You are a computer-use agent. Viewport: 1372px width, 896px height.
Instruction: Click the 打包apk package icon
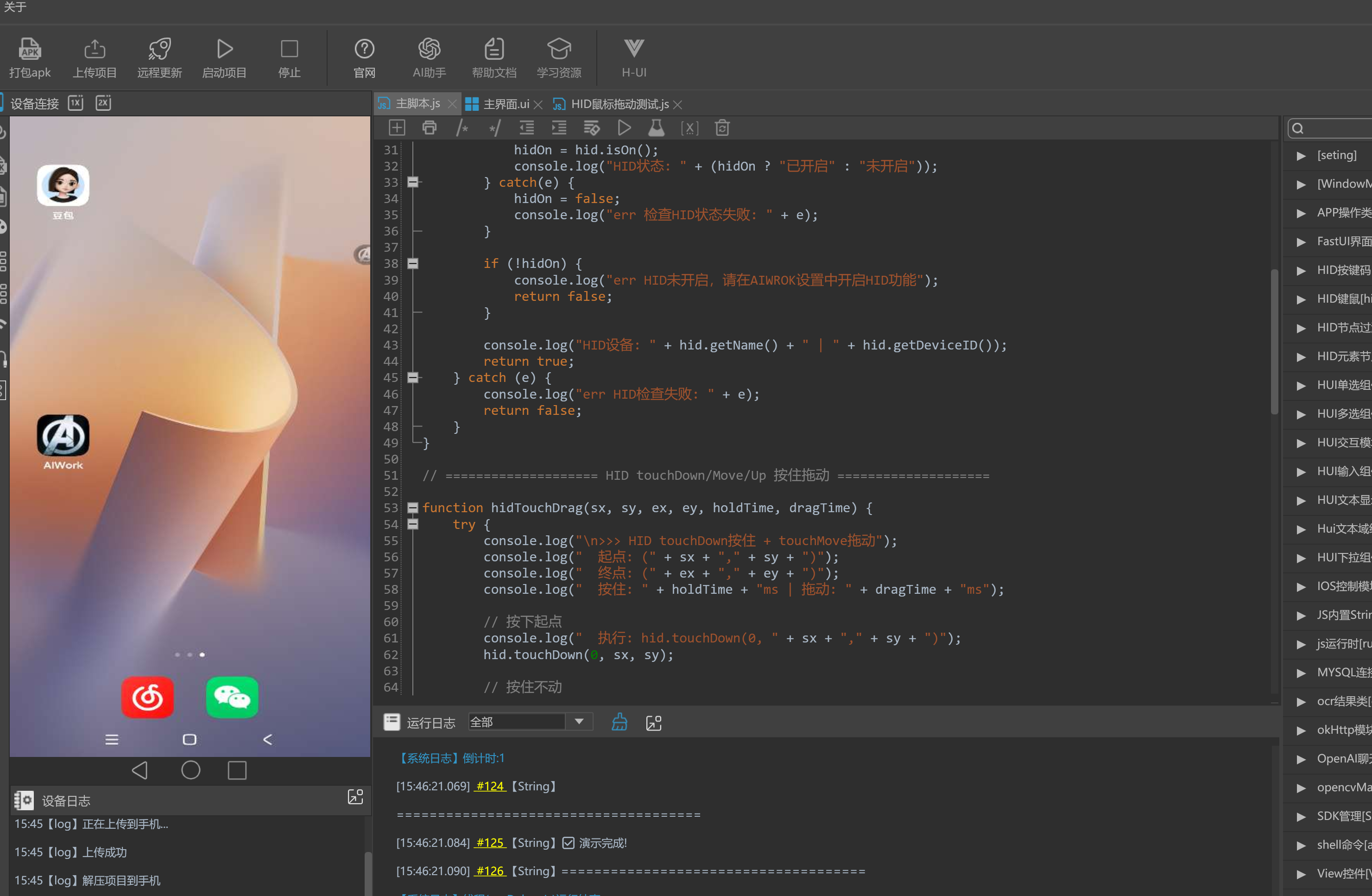click(x=29, y=57)
